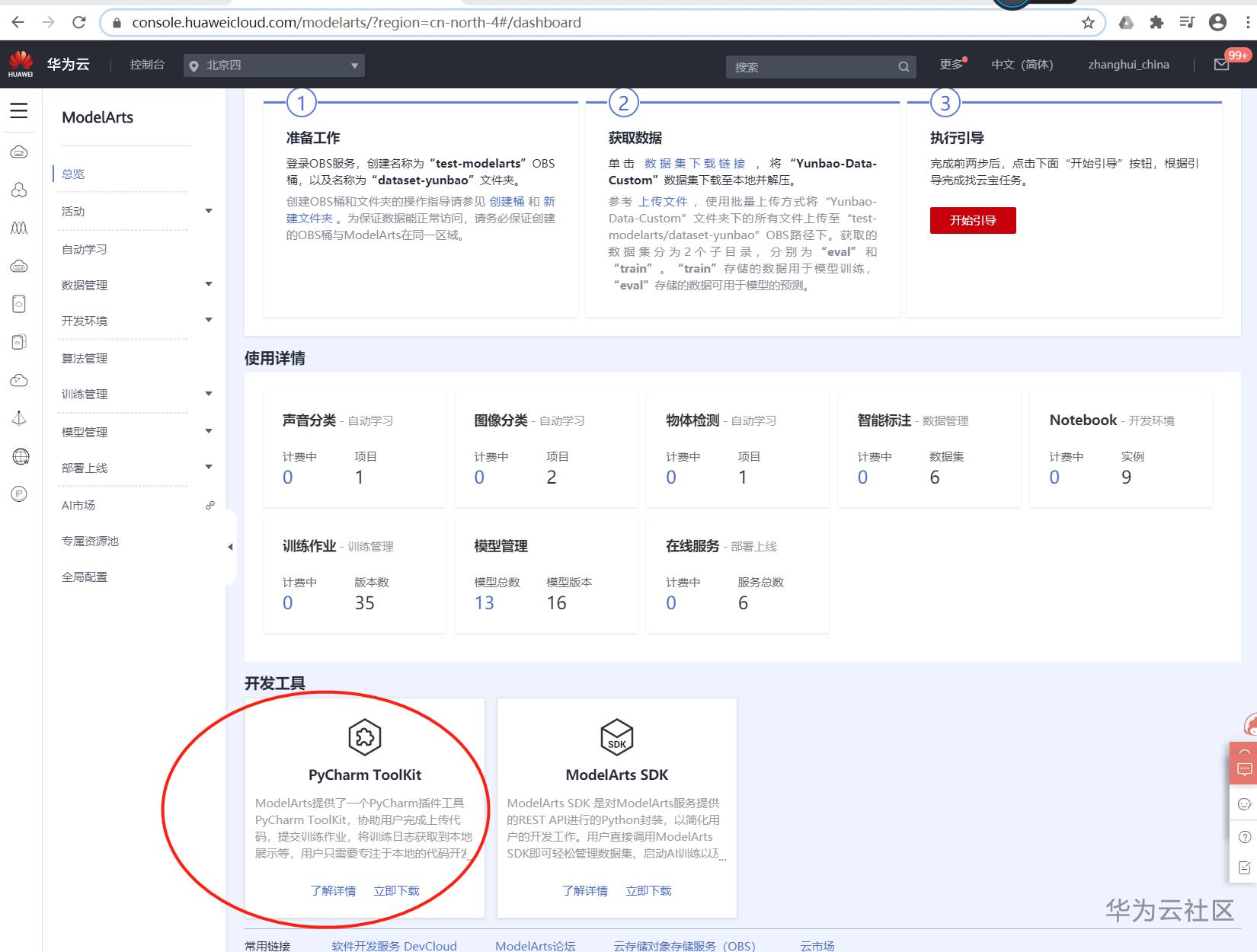Click the pyramid-shaped icon in left rail
Screen dimensions: 1257x952
(19, 418)
